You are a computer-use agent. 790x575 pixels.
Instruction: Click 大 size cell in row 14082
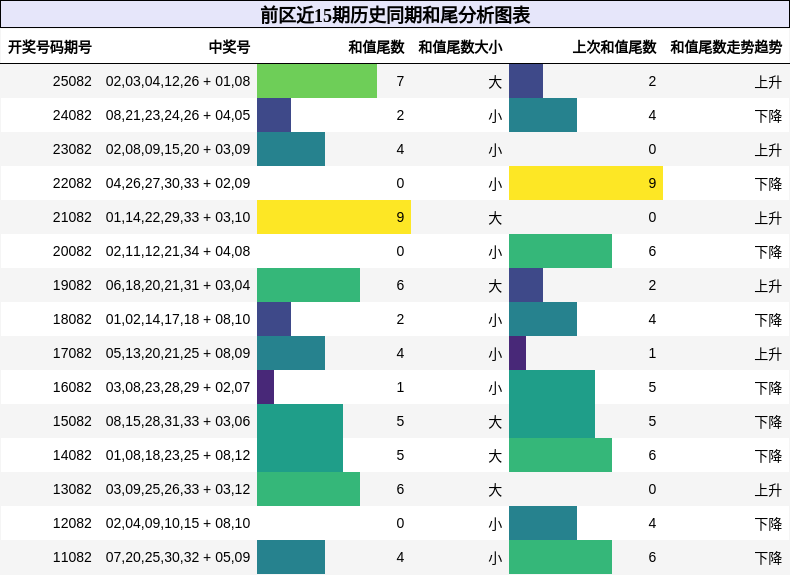pos(495,456)
